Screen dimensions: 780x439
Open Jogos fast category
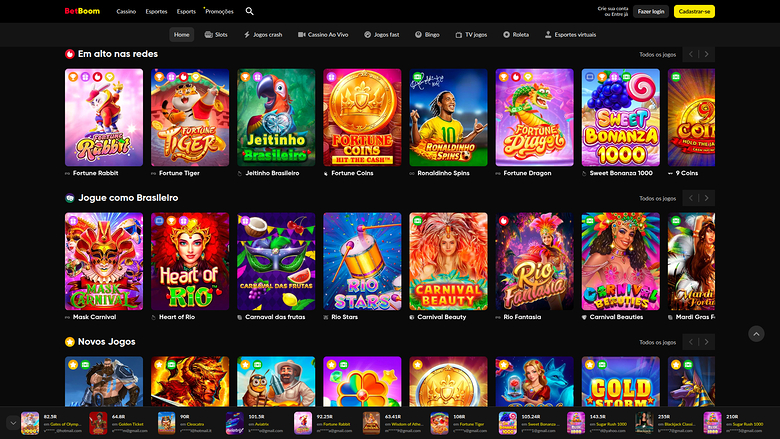(x=382, y=35)
